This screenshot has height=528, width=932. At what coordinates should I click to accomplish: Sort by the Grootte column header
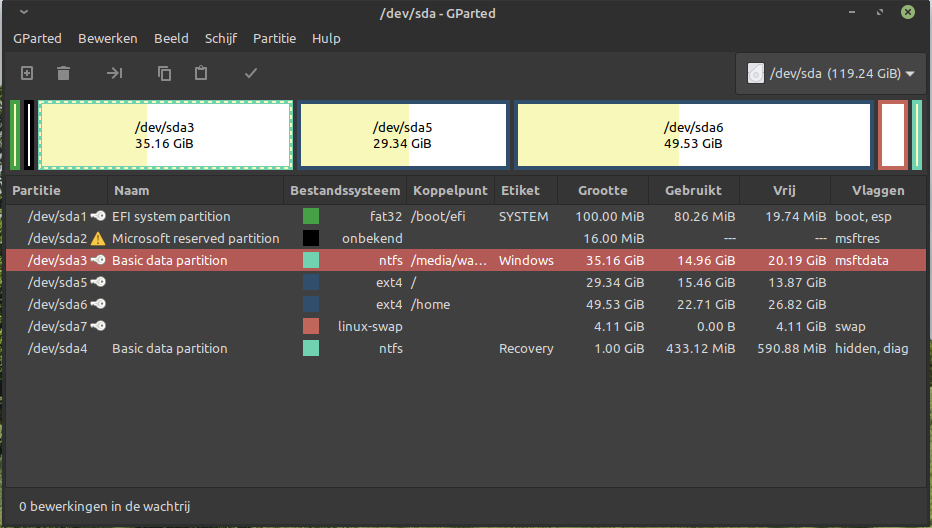(602, 190)
